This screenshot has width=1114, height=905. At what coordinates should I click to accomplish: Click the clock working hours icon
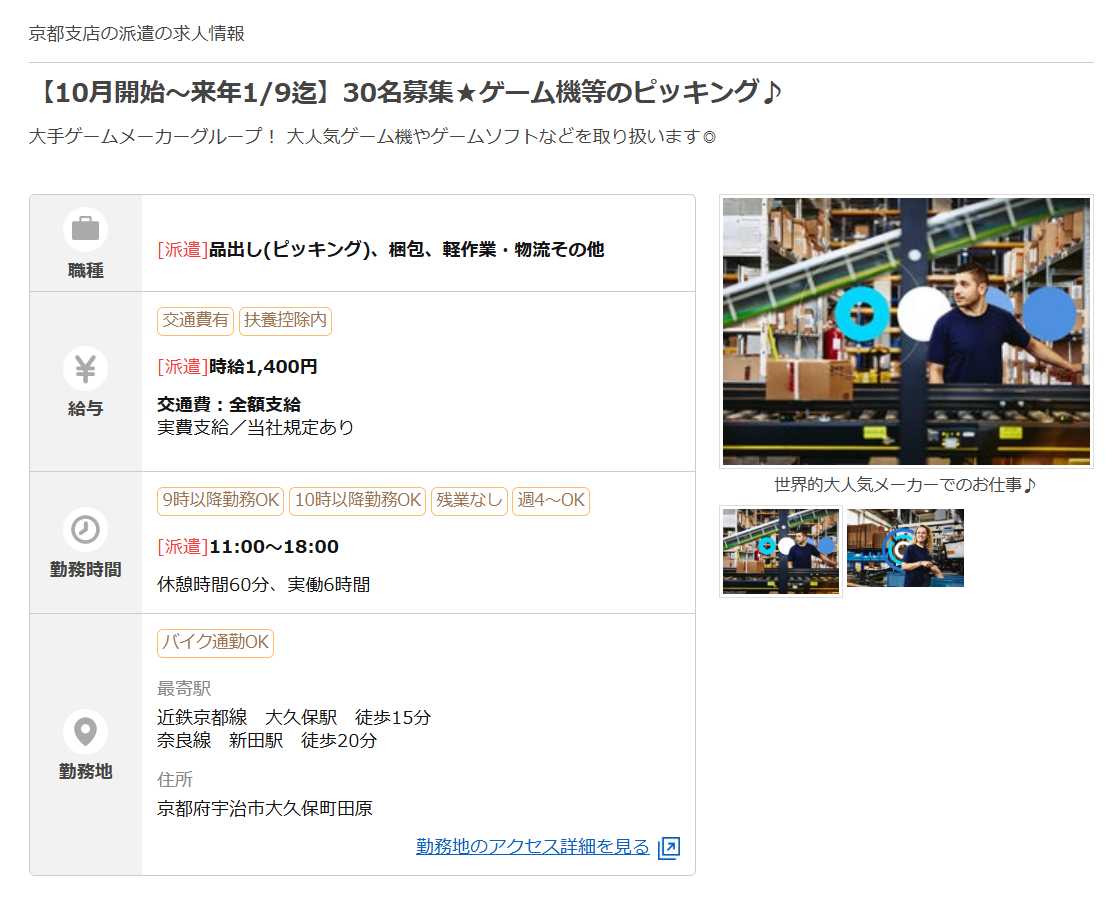pyautogui.click(x=85, y=529)
